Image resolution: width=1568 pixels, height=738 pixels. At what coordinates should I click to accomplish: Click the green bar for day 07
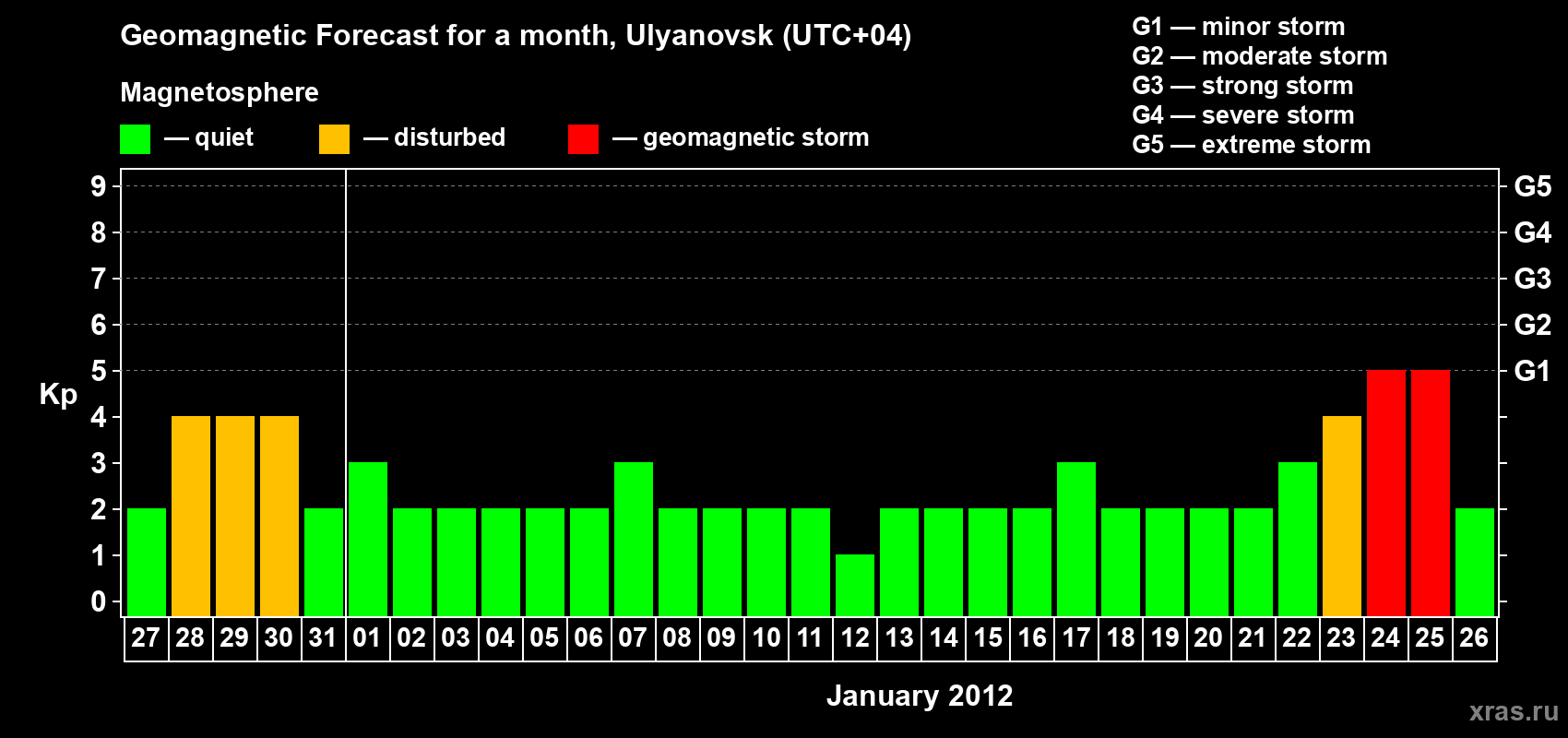click(634, 539)
